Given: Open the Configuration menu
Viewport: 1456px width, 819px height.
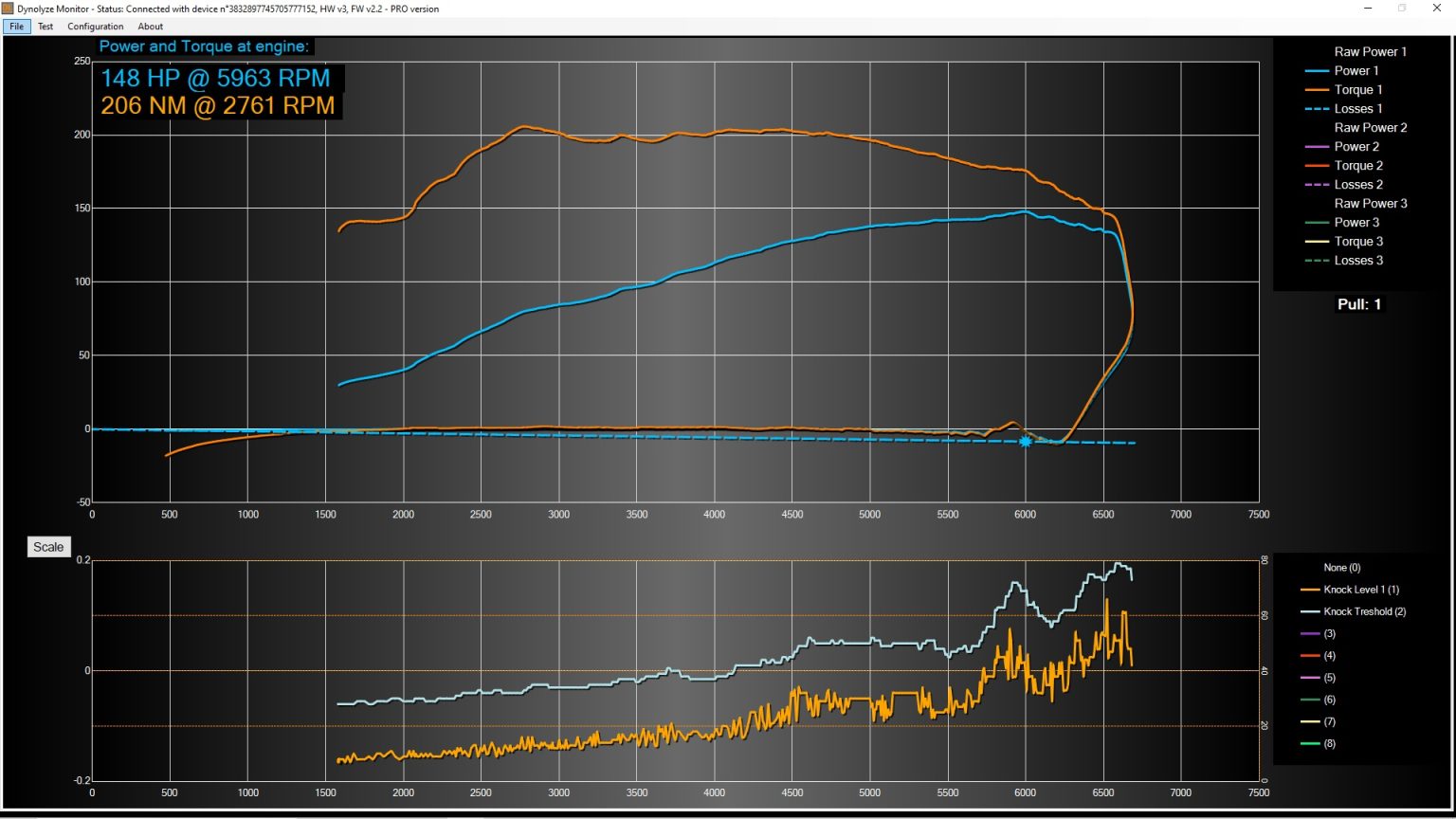Looking at the screenshot, I should 95,26.
